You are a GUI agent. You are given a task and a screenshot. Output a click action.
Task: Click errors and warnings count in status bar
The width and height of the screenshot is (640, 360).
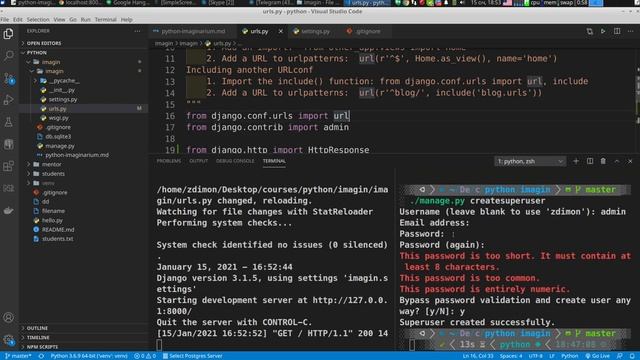[145, 356]
